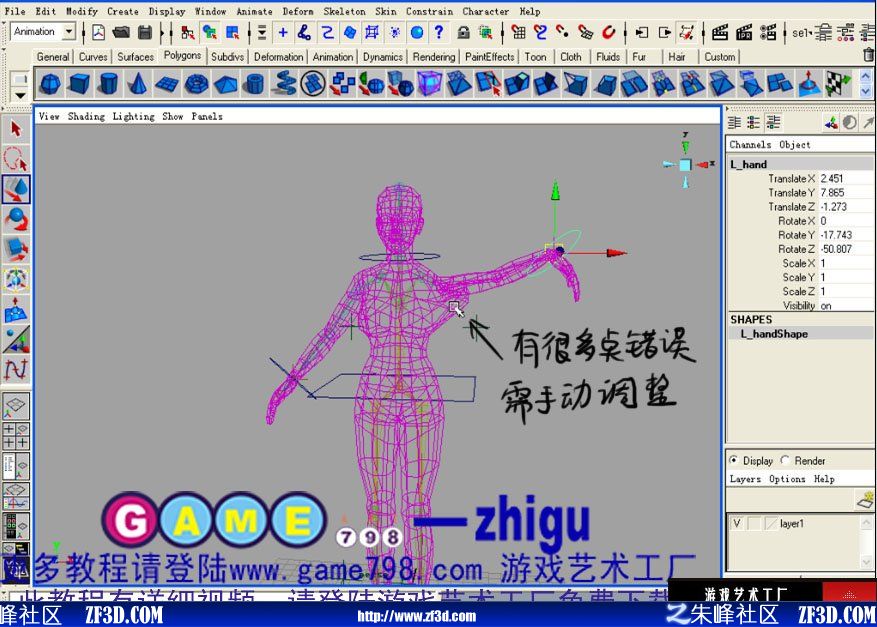Toggle layer1 visibility V box
Viewport: 877px width, 627px height.
coord(737,524)
